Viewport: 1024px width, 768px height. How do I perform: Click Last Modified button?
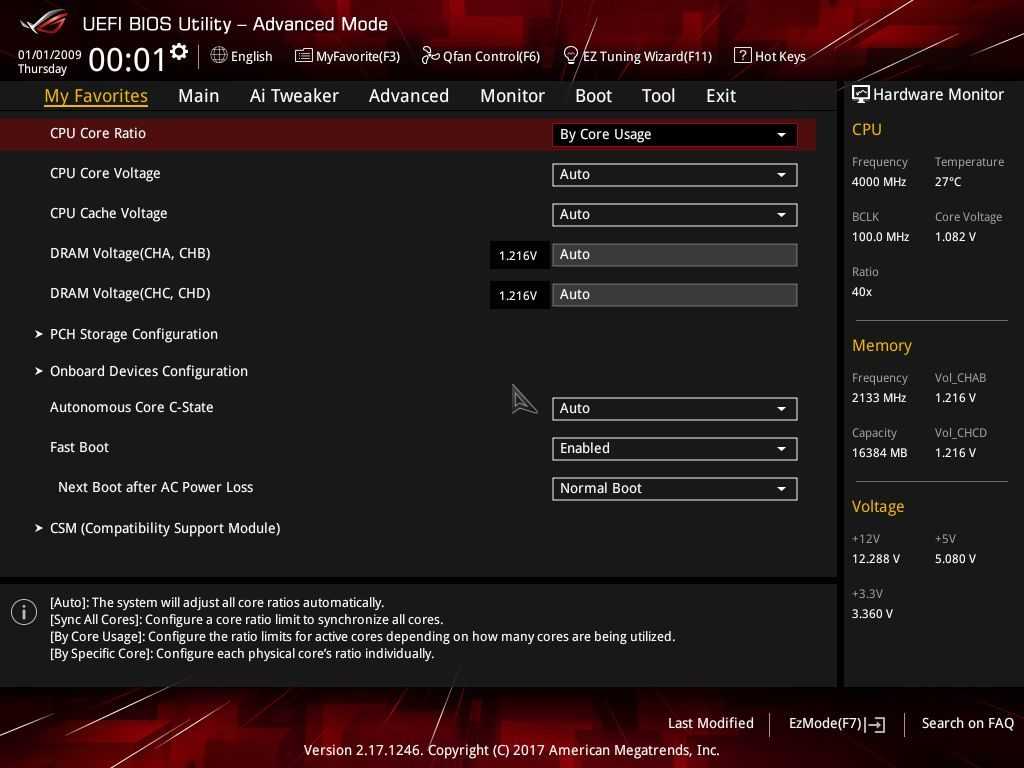coord(710,723)
